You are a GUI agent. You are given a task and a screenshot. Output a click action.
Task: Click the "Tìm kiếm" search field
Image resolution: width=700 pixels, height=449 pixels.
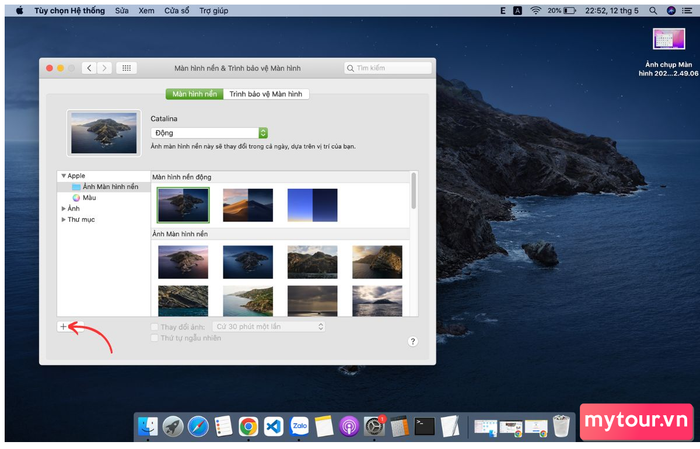388,68
